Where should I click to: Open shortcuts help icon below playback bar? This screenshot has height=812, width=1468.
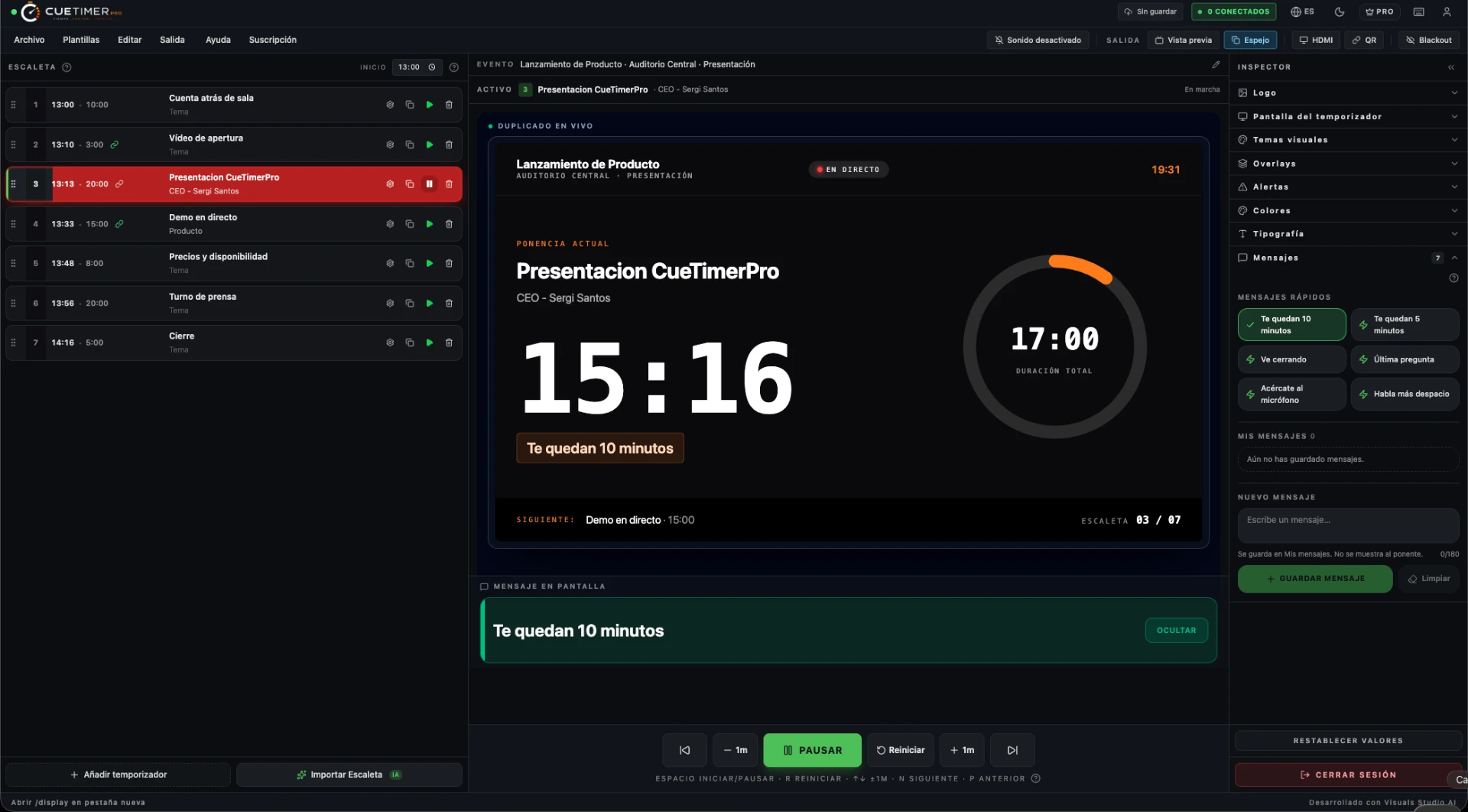pos(1036,778)
